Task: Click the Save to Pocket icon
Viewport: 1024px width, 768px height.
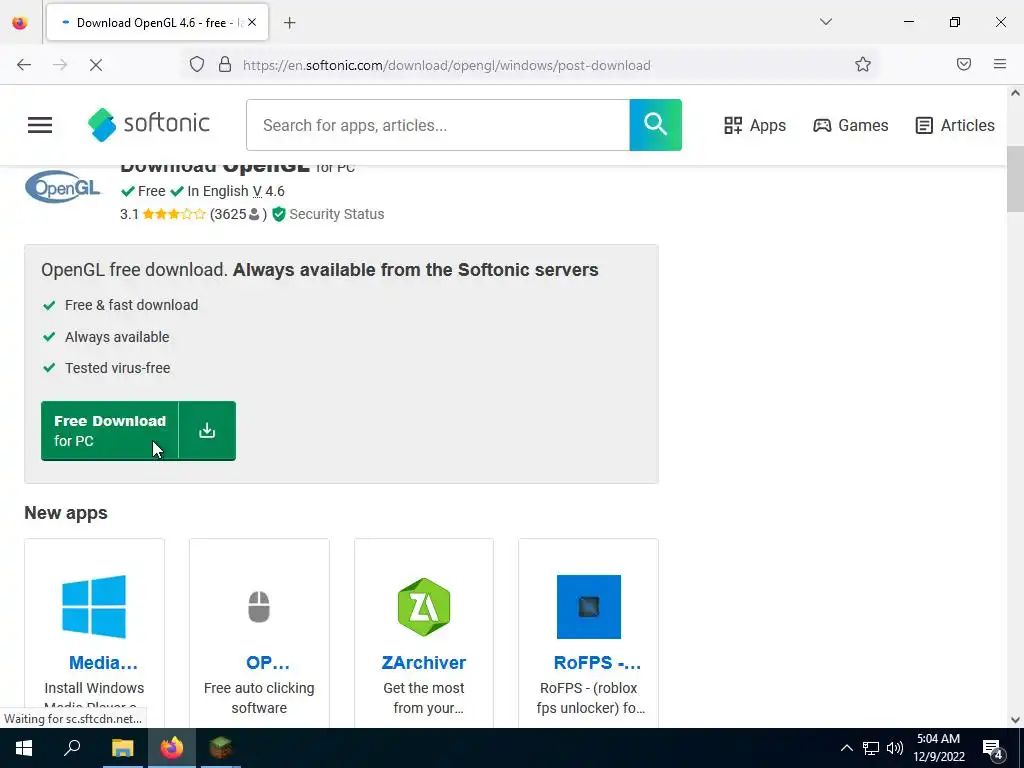Action: tap(964, 64)
